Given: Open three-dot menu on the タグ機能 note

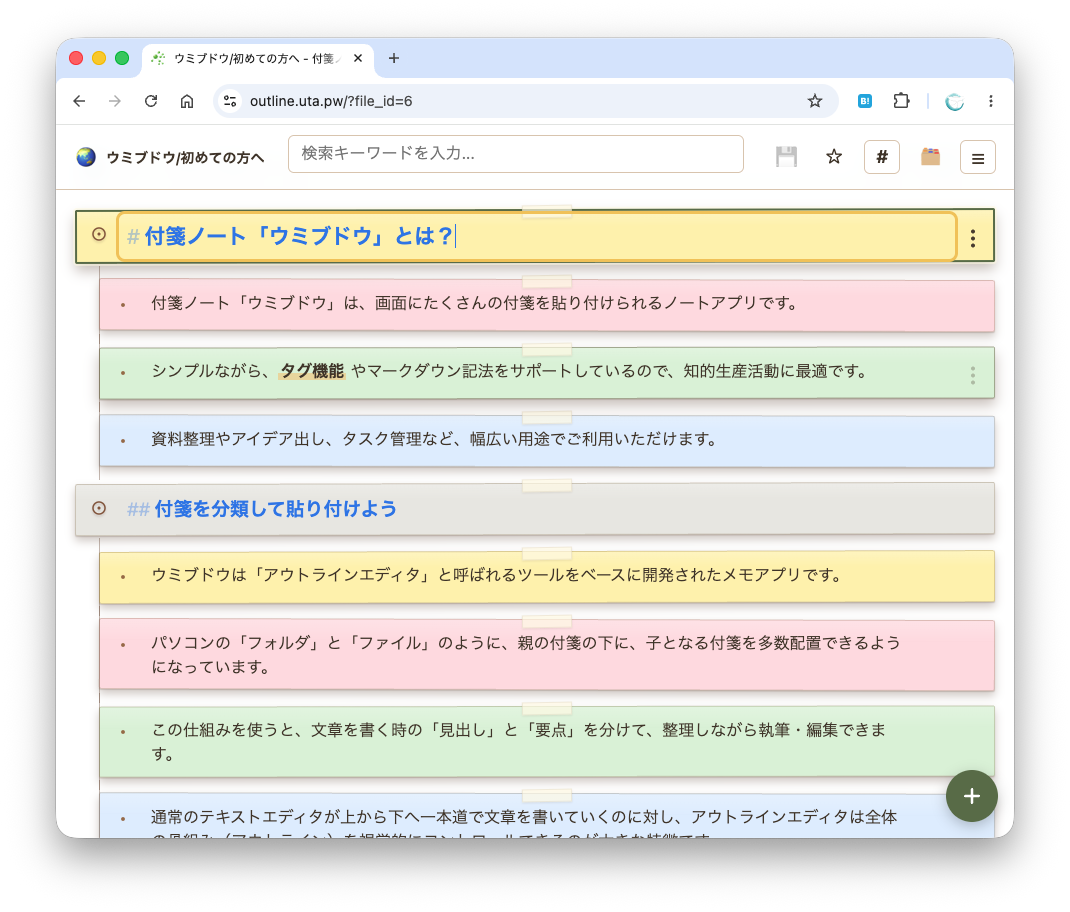Looking at the screenshot, I should click(x=973, y=375).
